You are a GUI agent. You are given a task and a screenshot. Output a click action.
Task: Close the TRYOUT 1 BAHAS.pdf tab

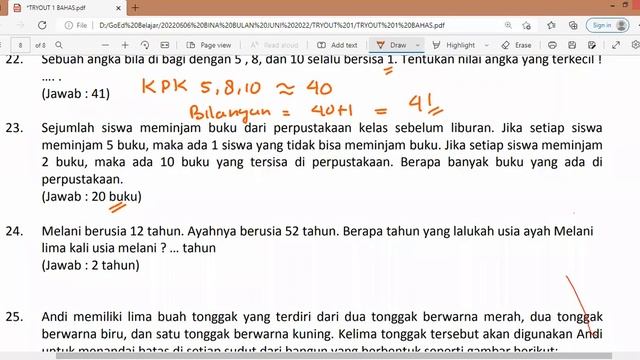[118, 8]
